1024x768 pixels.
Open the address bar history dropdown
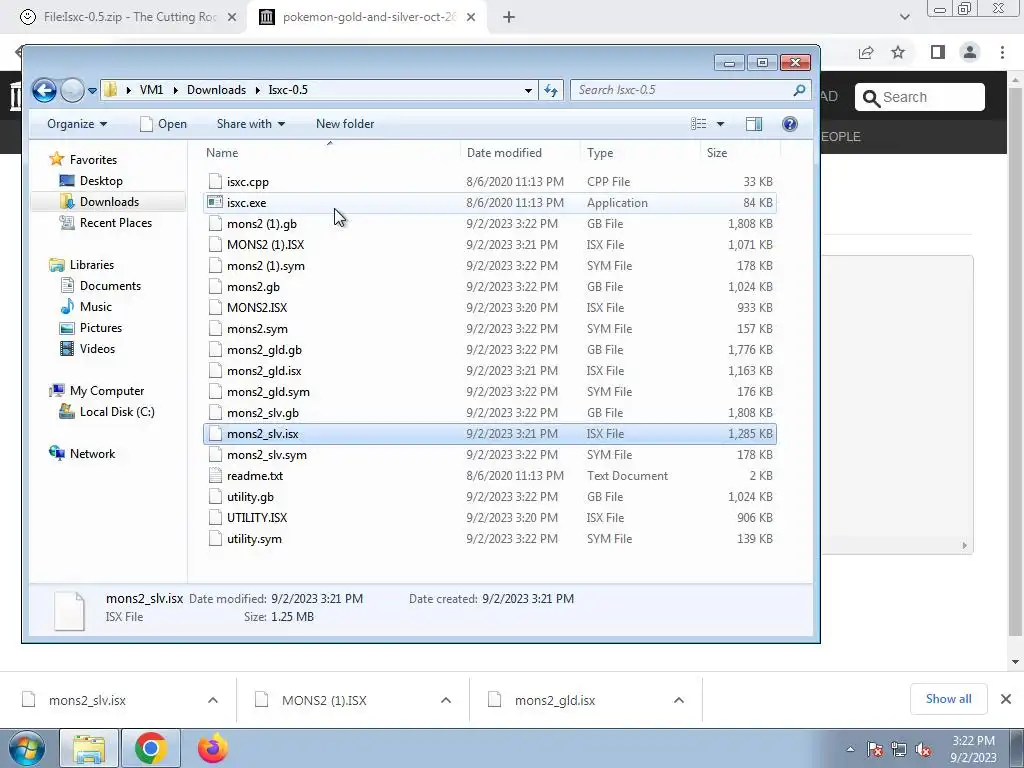tap(528, 91)
